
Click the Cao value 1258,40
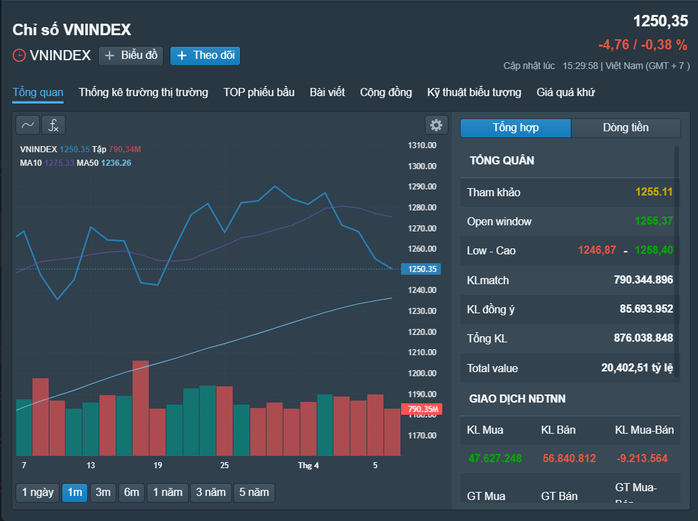click(x=654, y=250)
